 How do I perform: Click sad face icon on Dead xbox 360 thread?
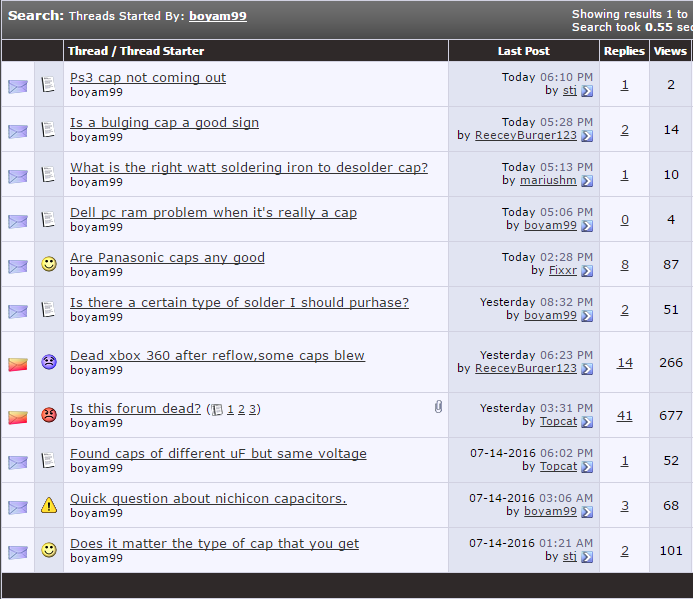click(x=49, y=362)
